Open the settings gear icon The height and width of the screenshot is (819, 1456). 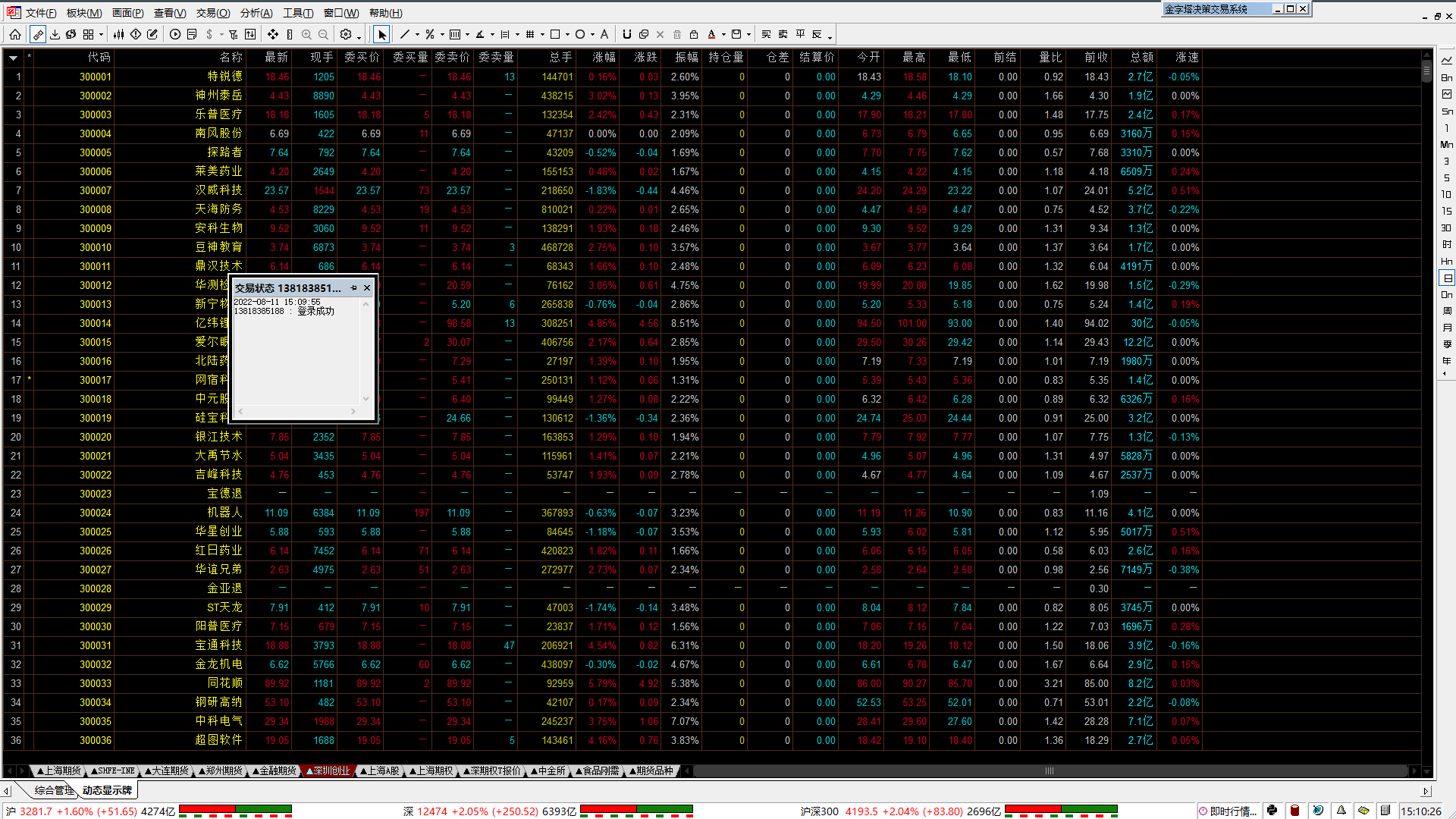346,34
